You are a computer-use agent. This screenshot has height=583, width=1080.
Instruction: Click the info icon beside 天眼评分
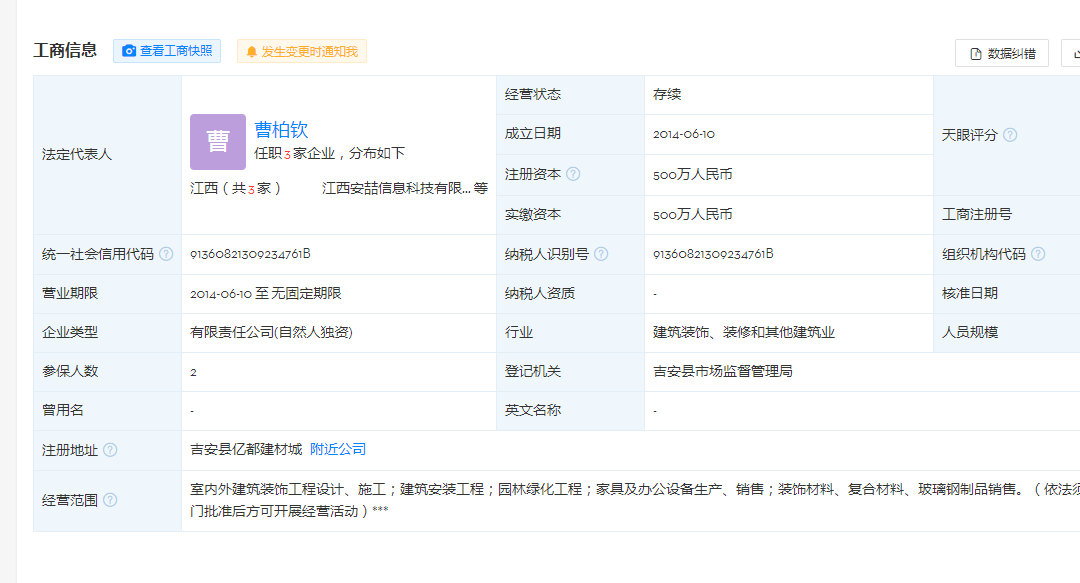point(1010,135)
